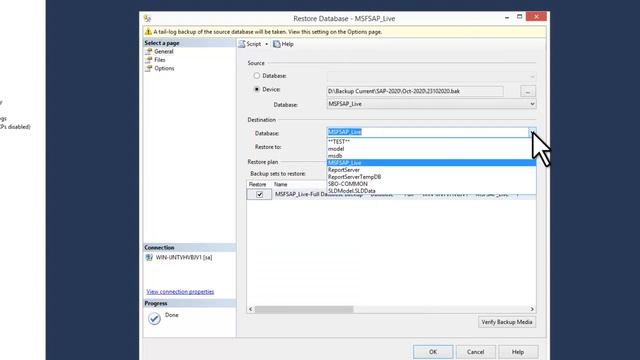Screen dimensions: 640x360
Task: Click the Name column header
Action: point(280,184)
